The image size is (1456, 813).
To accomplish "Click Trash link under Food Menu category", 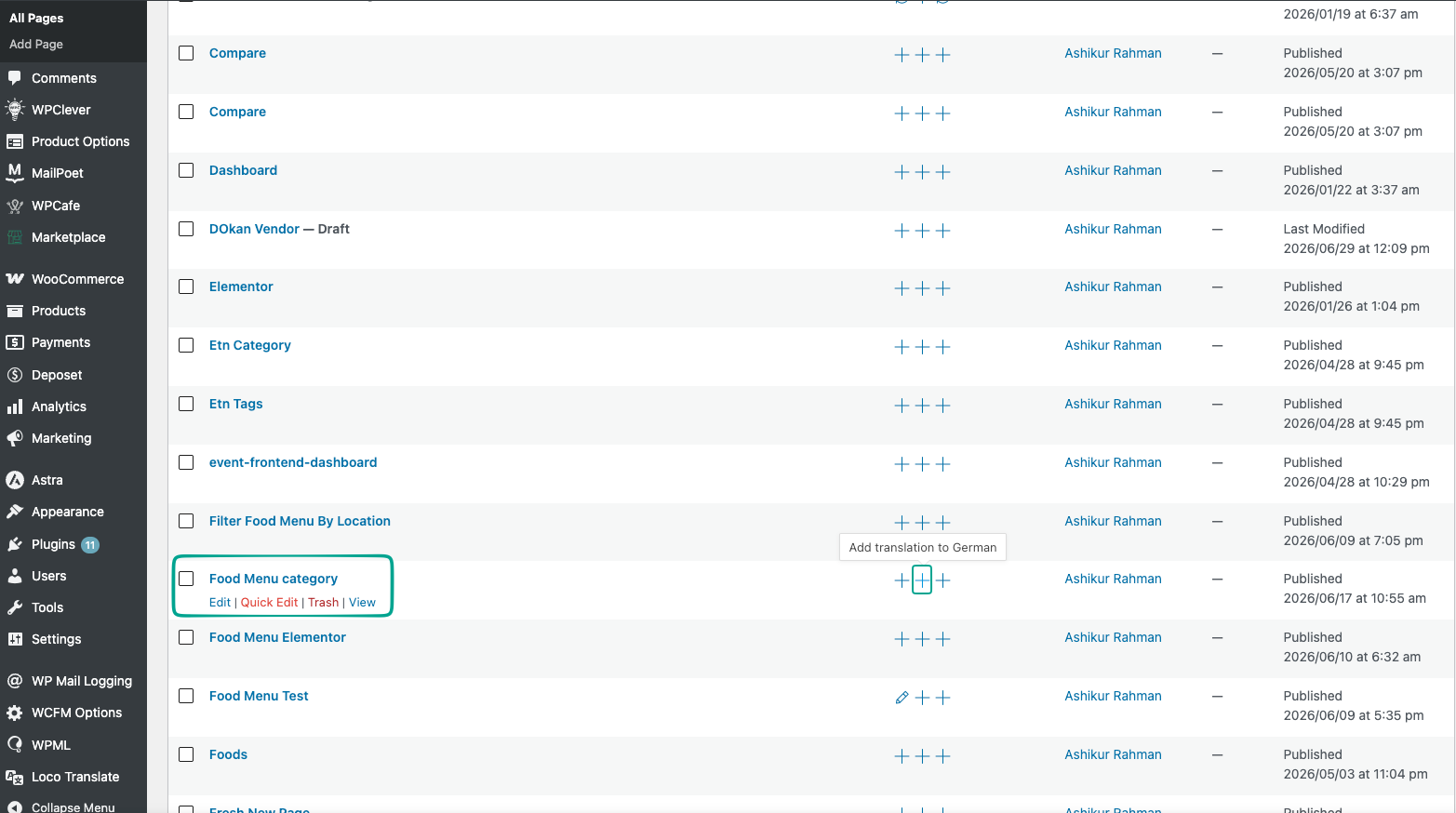I will (324, 603).
